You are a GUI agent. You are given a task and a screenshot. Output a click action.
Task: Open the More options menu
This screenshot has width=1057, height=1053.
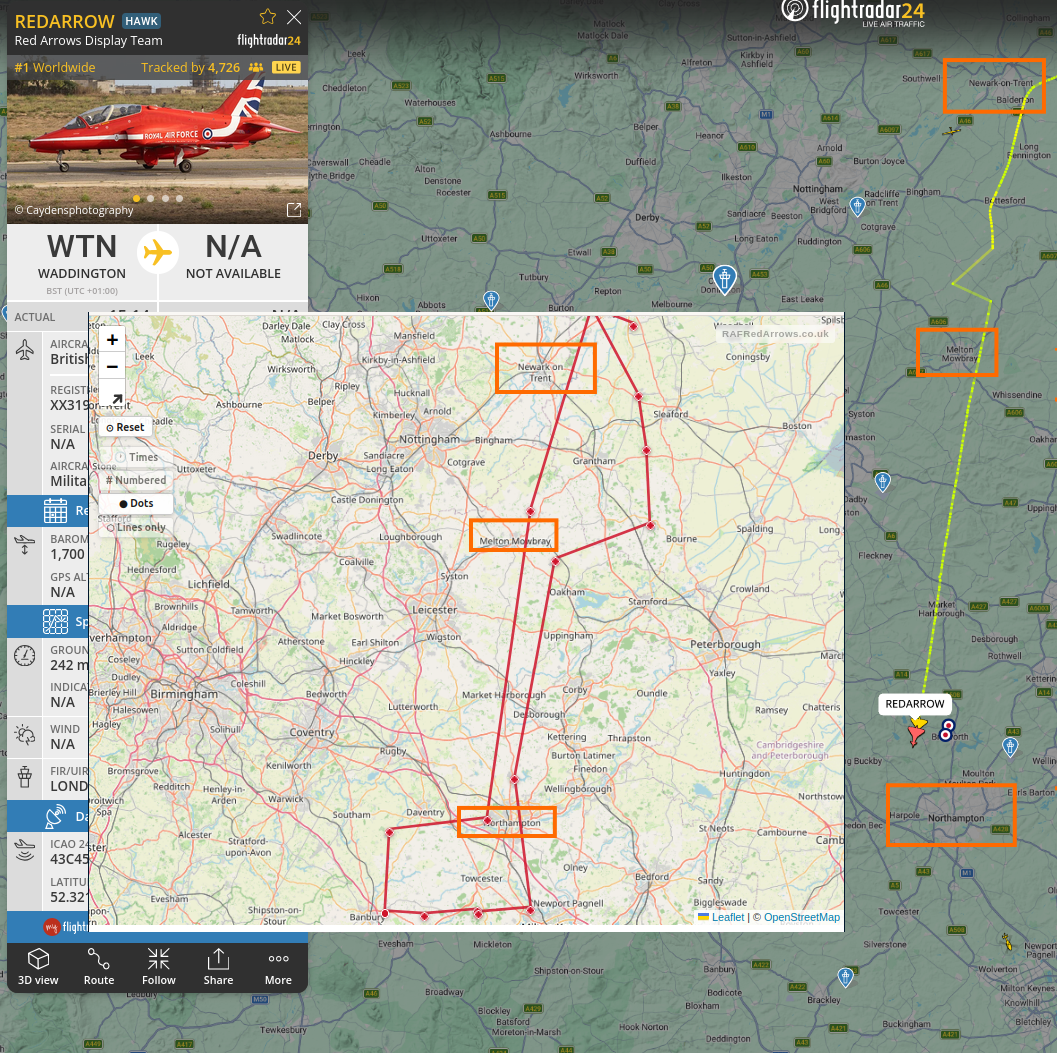(x=278, y=966)
